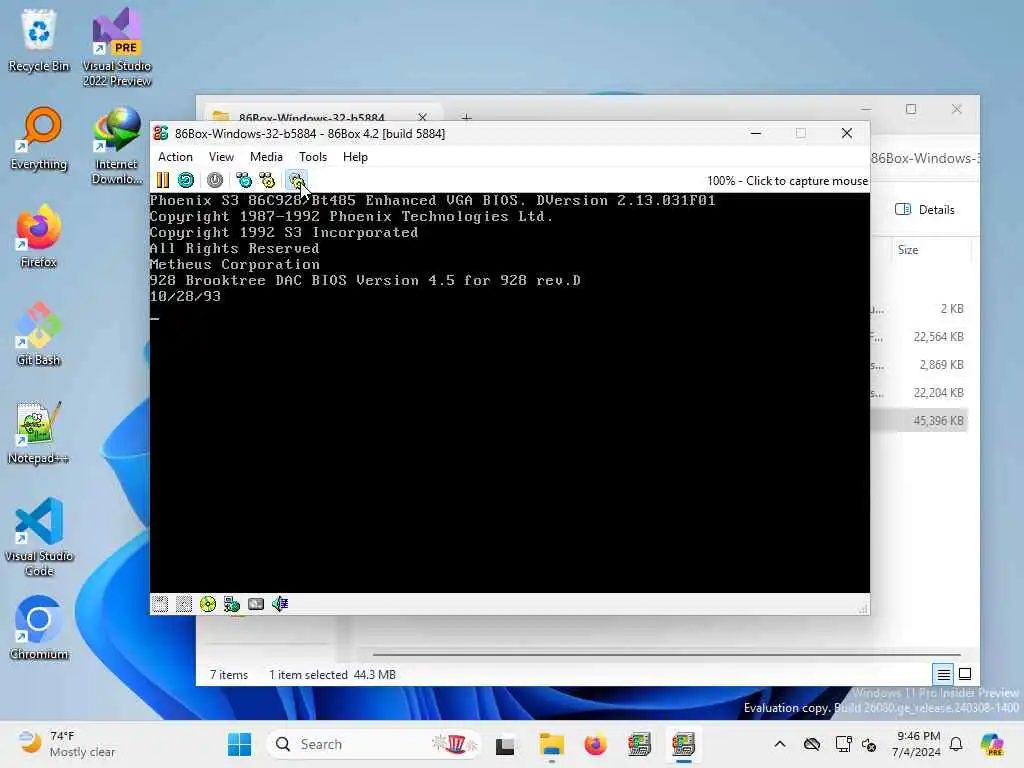The image size is (1024, 768).
Task: Open 86Box Settings toolbar icon
Action: point(296,180)
